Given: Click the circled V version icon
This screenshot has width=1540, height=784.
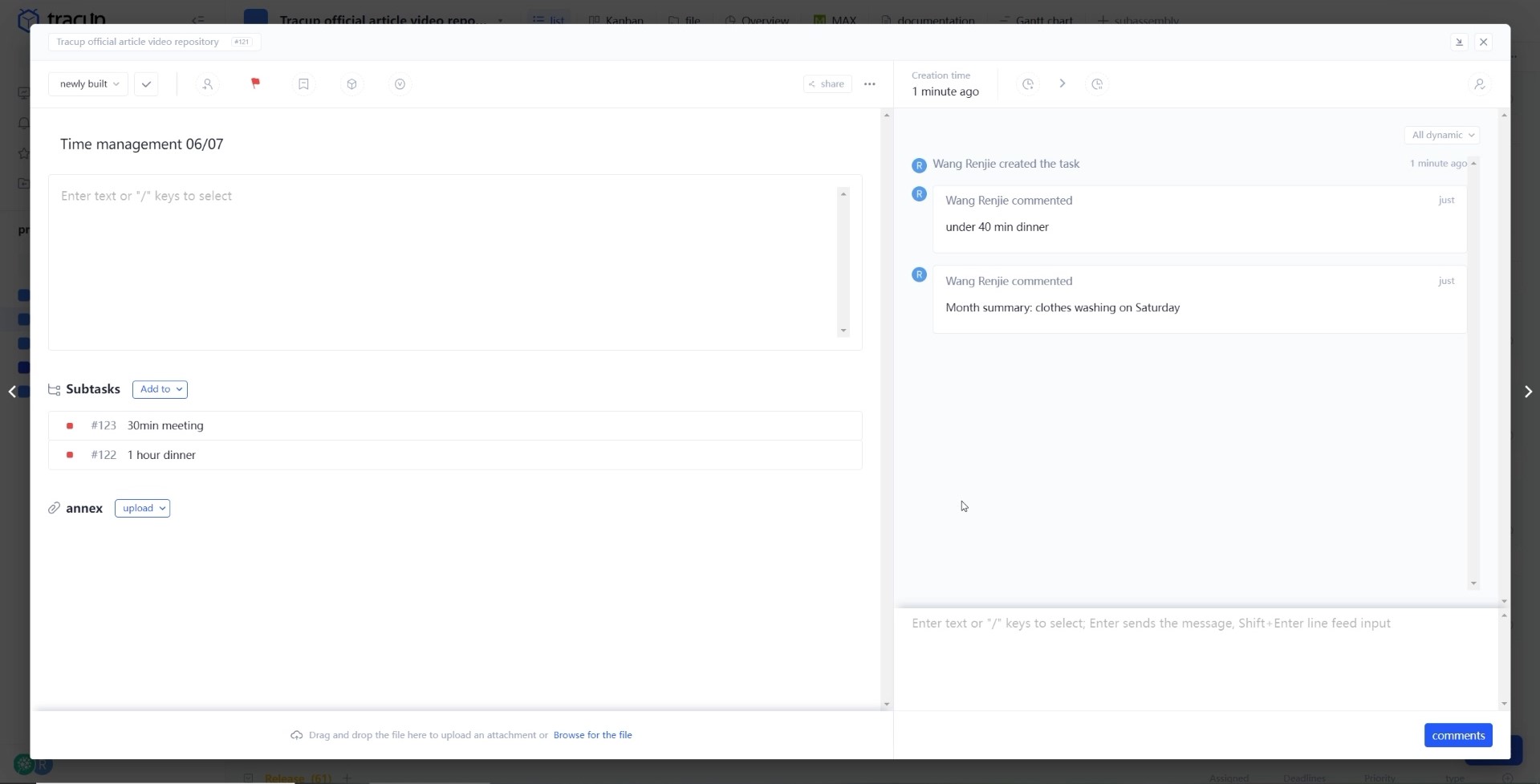Looking at the screenshot, I should click(400, 84).
